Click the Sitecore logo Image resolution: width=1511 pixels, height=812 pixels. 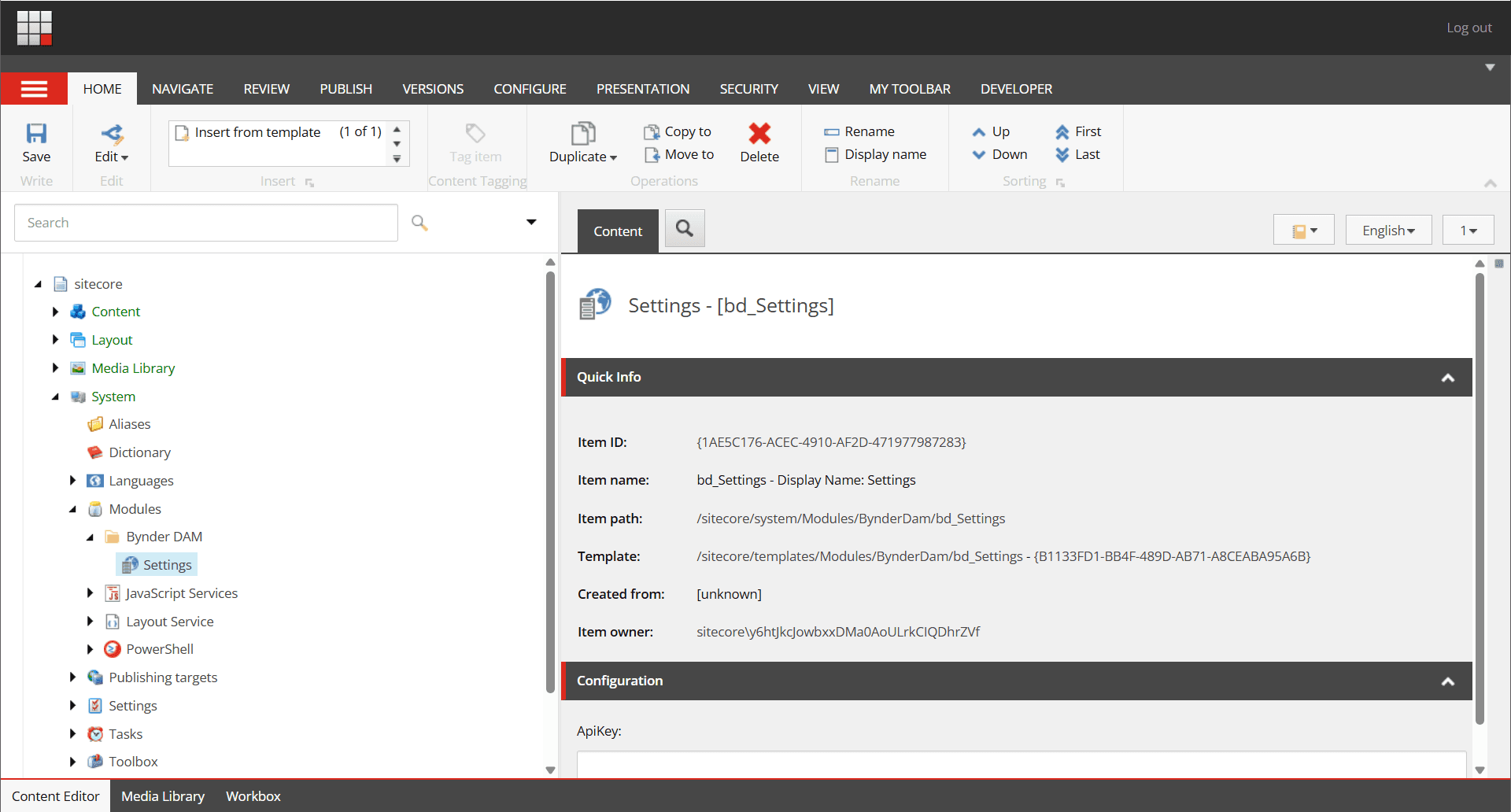click(34, 28)
